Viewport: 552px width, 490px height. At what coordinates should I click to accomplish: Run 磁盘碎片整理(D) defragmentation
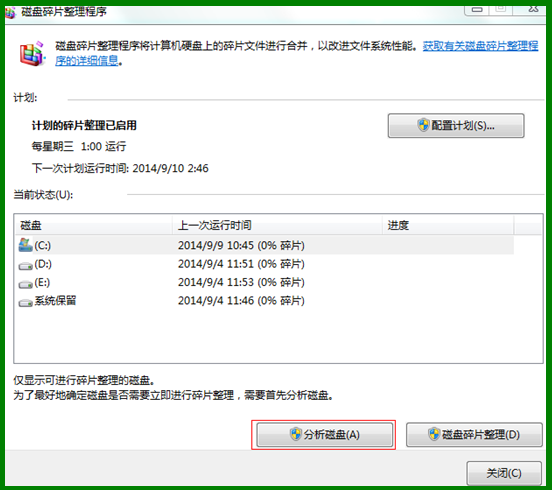pyautogui.click(x=474, y=435)
